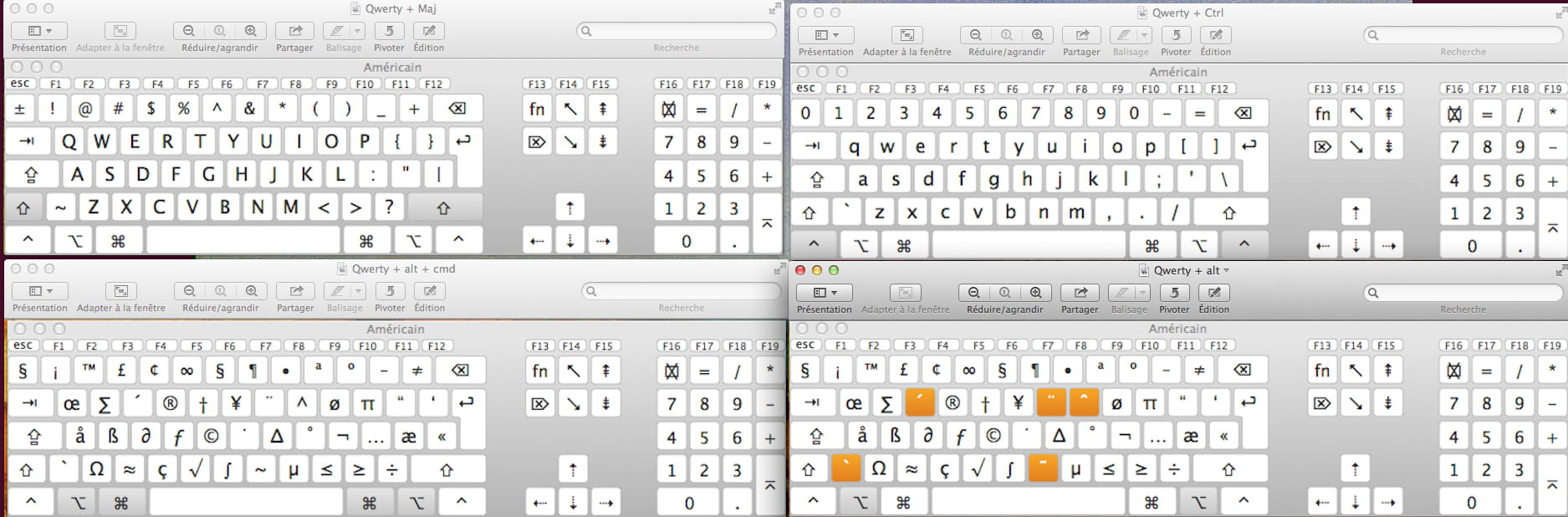Zoom in on the Qwerty + Maj window
Screen dimensions: 1568x517
[x=250, y=31]
